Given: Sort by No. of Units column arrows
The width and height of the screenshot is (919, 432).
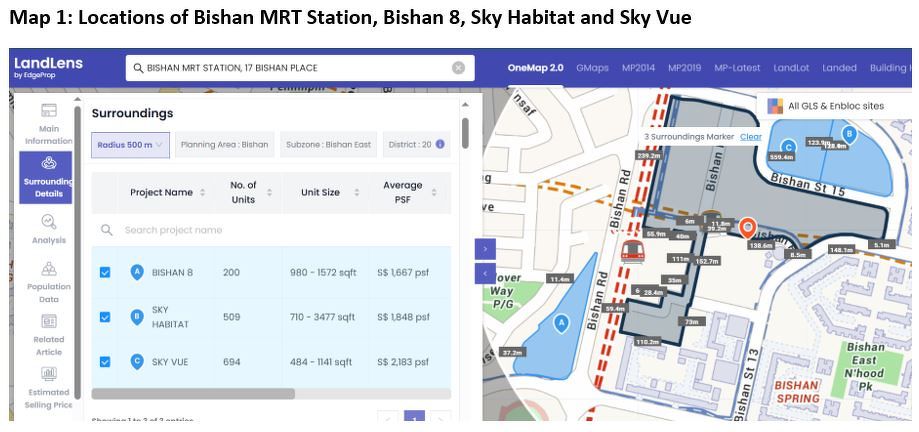Looking at the screenshot, I should click(x=270, y=192).
